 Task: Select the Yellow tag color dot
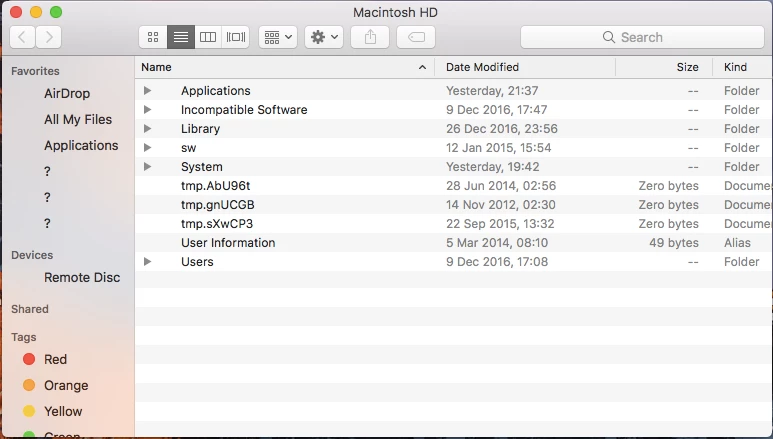(x=29, y=411)
